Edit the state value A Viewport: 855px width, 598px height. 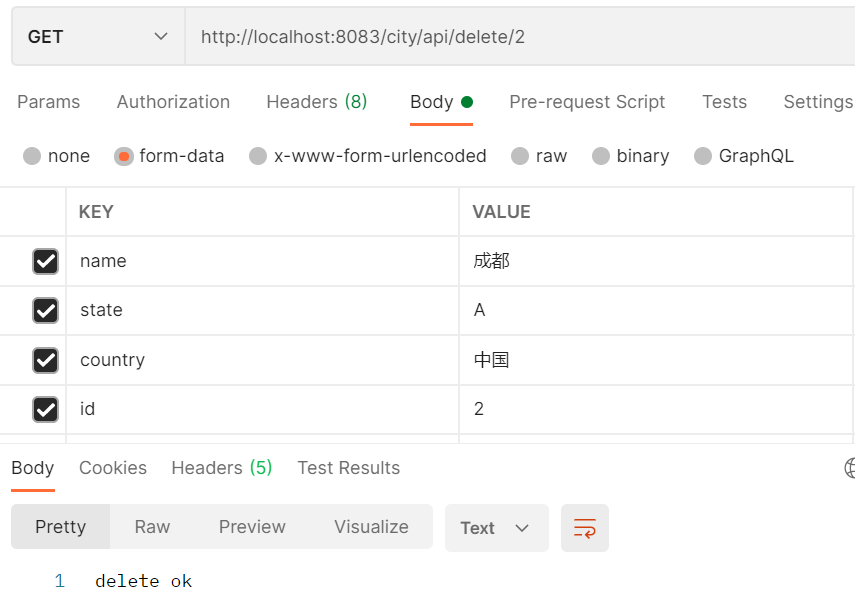(x=656, y=310)
